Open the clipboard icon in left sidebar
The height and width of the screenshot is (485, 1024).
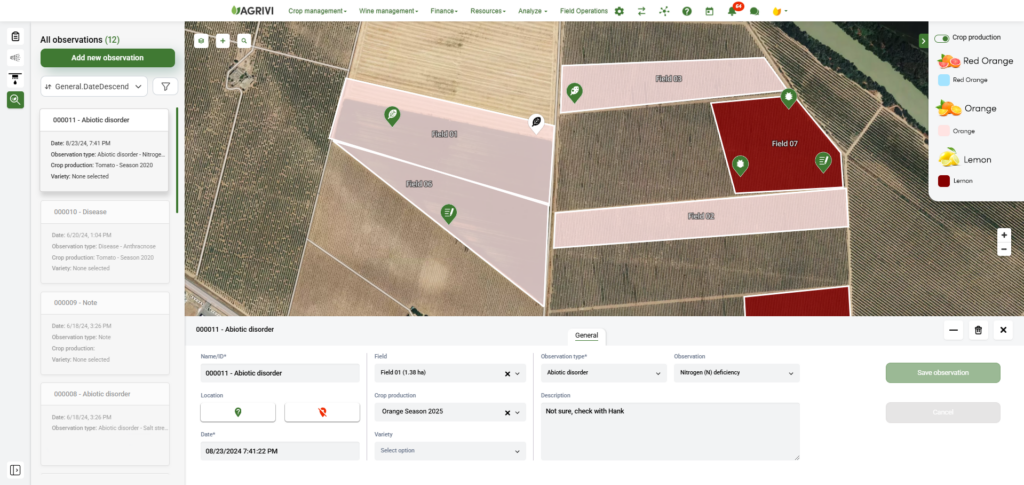coord(15,37)
